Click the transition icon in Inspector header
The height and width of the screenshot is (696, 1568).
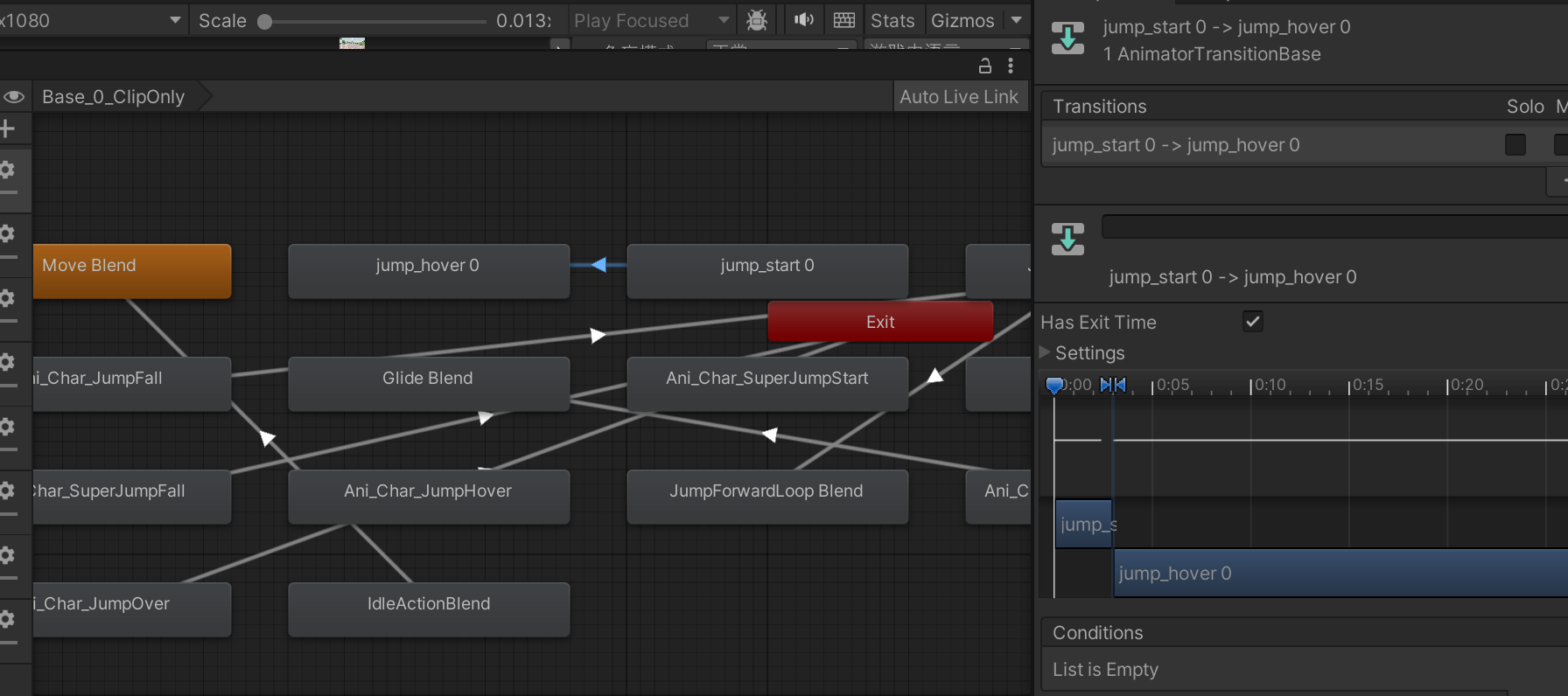[x=1067, y=38]
